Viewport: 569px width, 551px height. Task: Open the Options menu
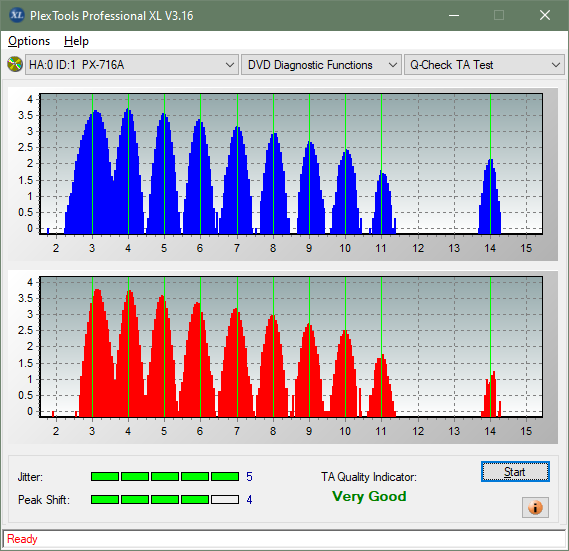(29, 41)
